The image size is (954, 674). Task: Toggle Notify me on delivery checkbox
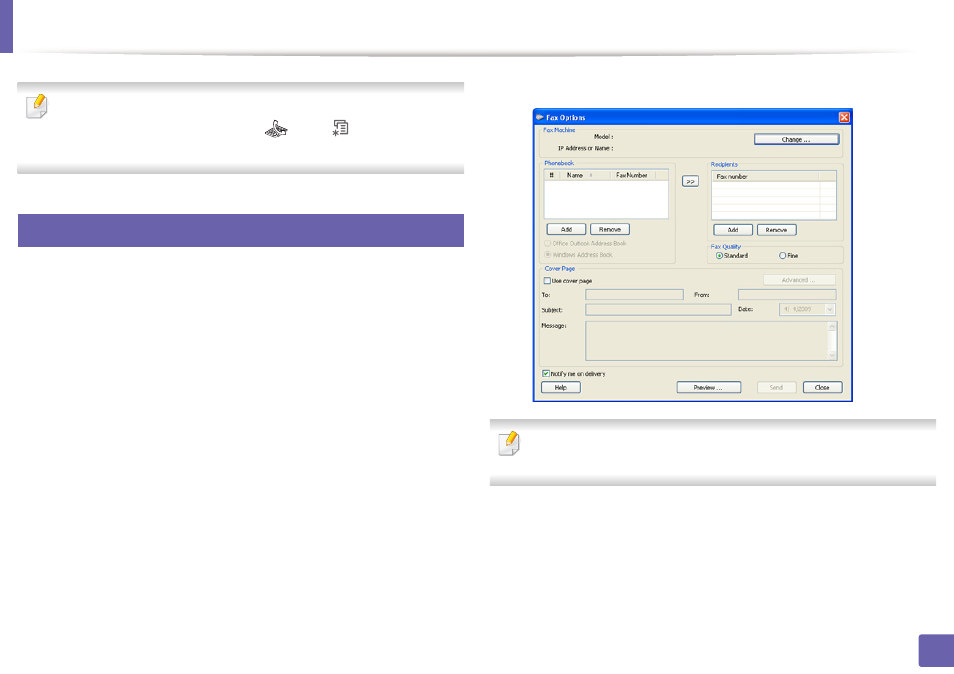click(546, 373)
